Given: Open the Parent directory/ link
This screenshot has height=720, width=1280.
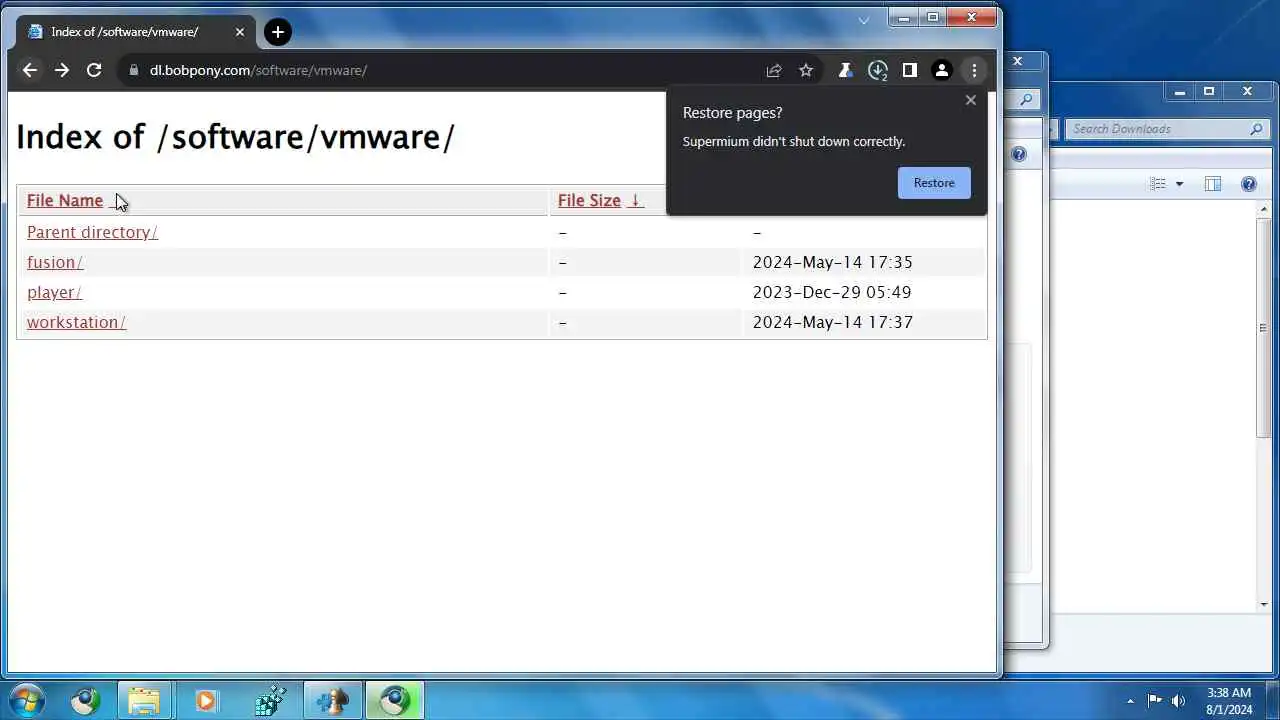Looking at the screenshot, I should [92, 232].
